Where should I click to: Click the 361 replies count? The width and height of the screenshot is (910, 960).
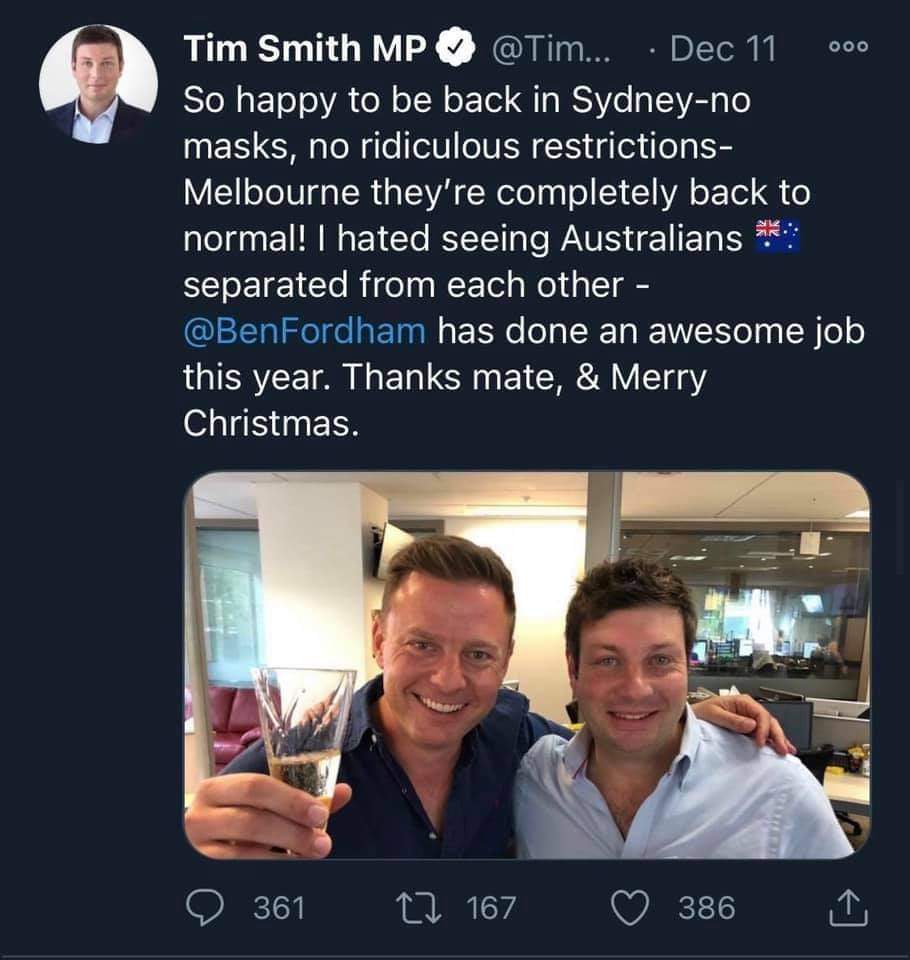point(278,907)
